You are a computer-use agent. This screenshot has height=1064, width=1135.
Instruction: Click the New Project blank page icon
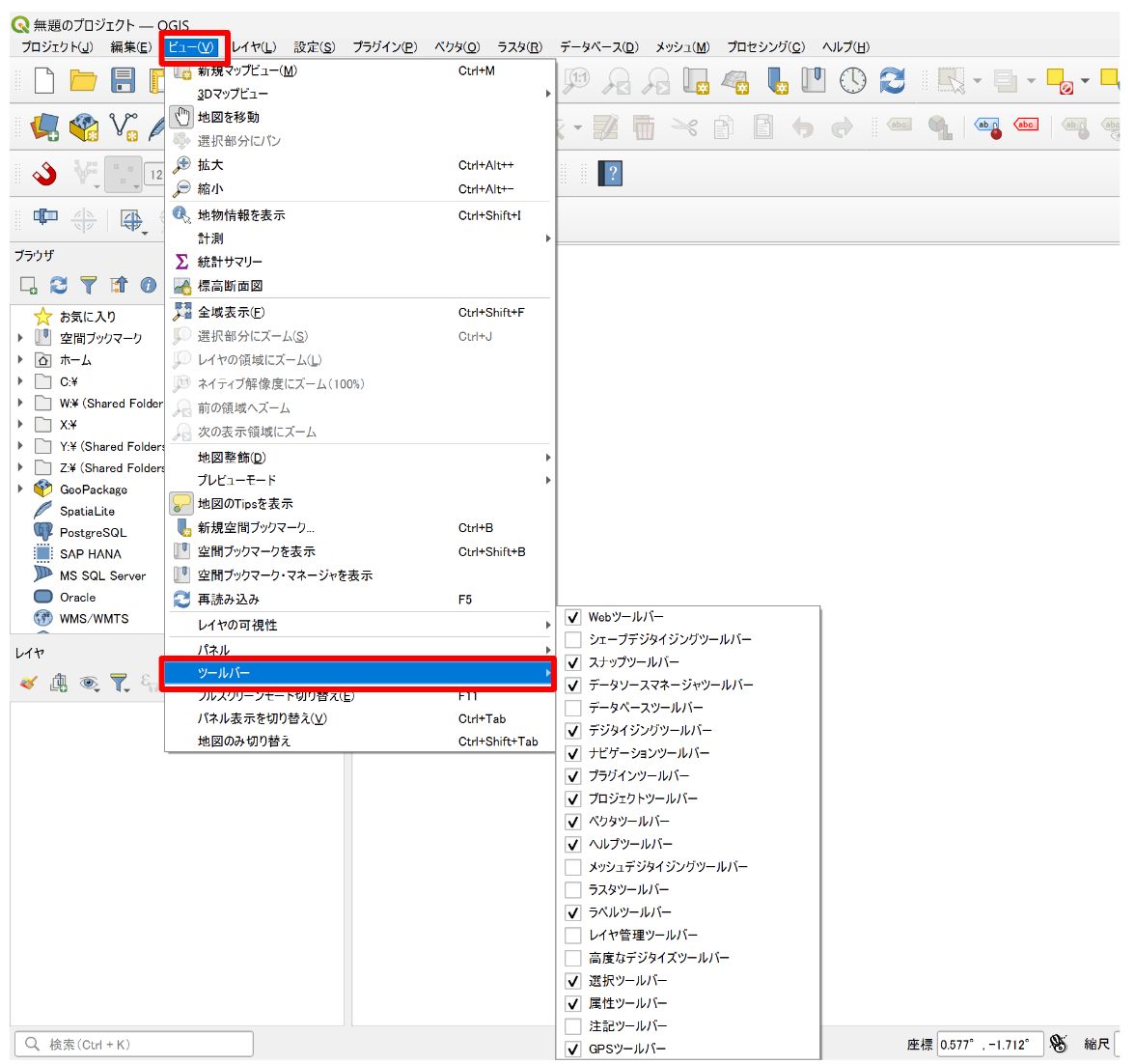tap(44, 80)
